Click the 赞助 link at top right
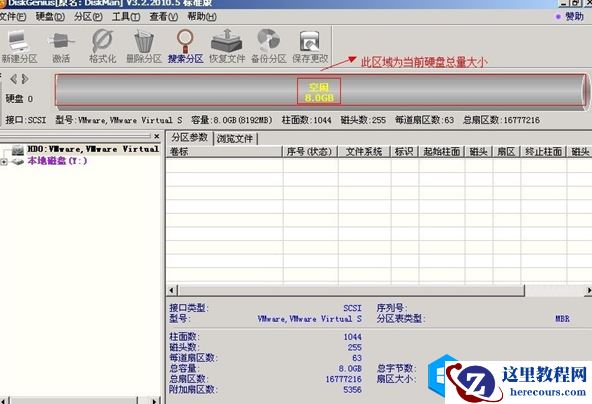Viewport: 592px width, 404px height. point(574,16)
